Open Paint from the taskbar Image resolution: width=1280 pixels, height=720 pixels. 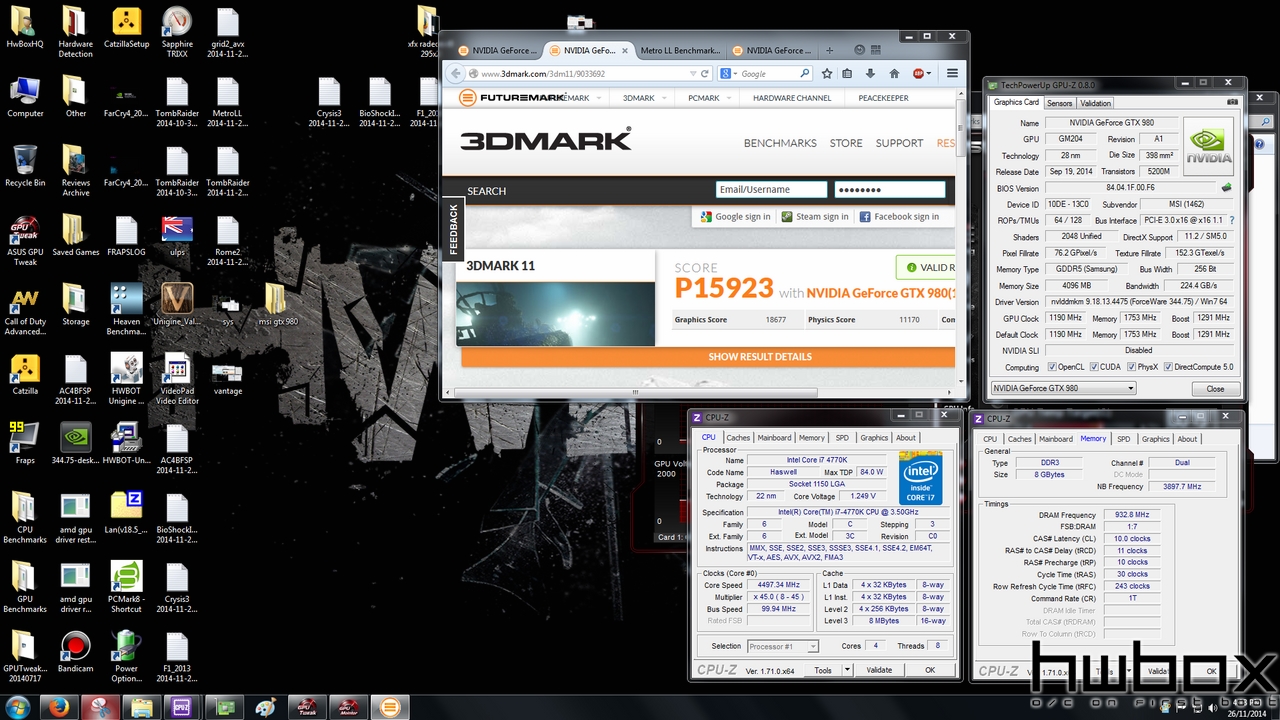265,707
